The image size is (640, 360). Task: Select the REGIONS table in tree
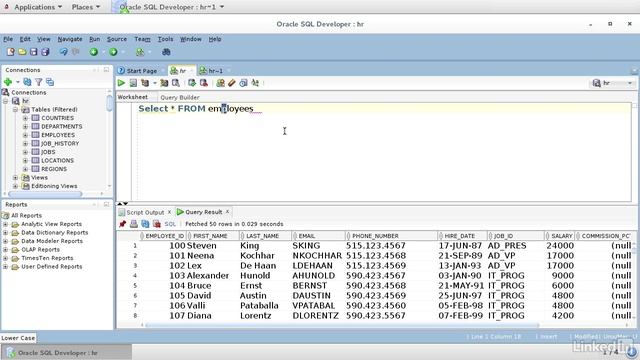54,169
